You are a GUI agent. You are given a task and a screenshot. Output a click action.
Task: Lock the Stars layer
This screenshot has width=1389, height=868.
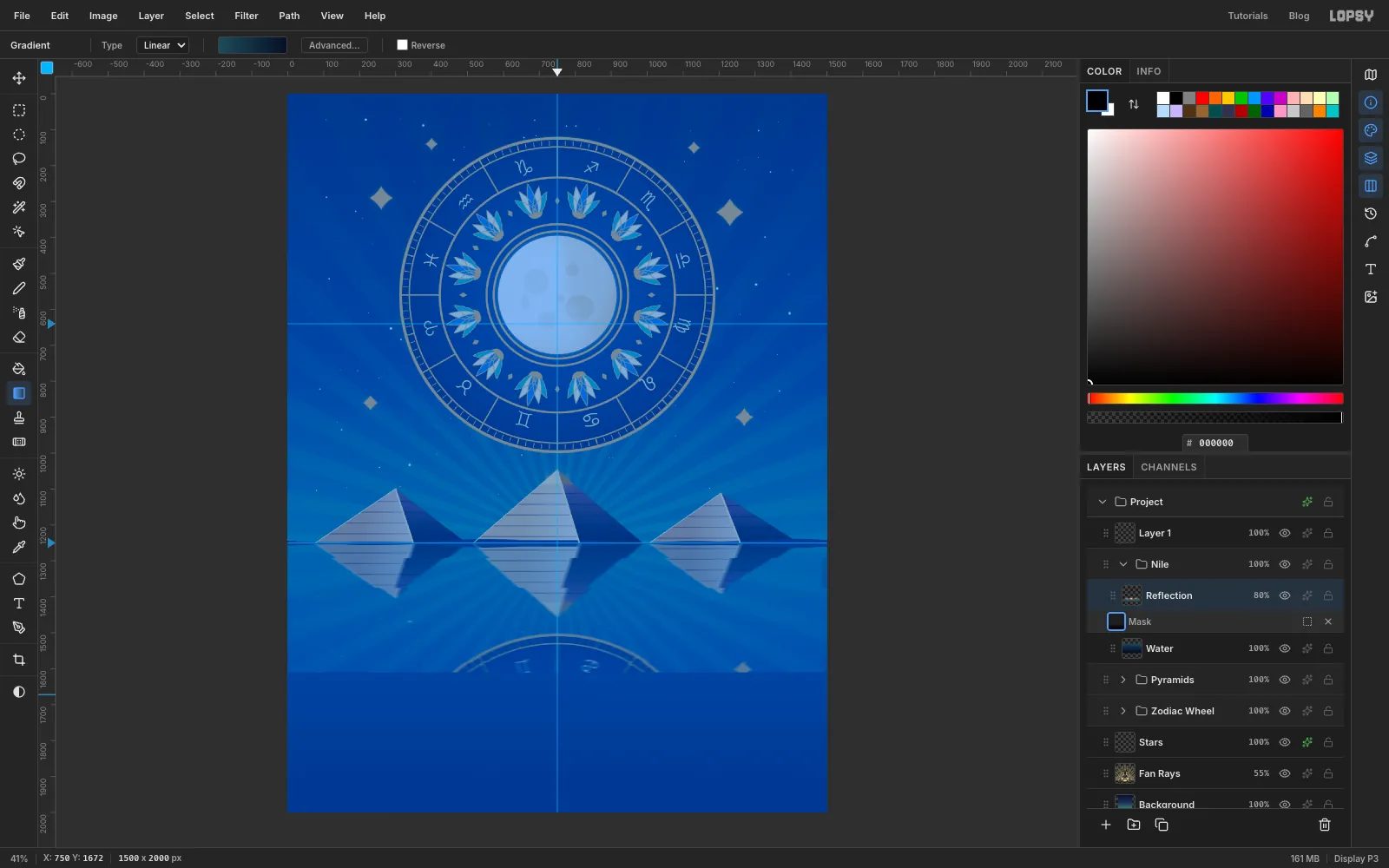click(1328, 742)
